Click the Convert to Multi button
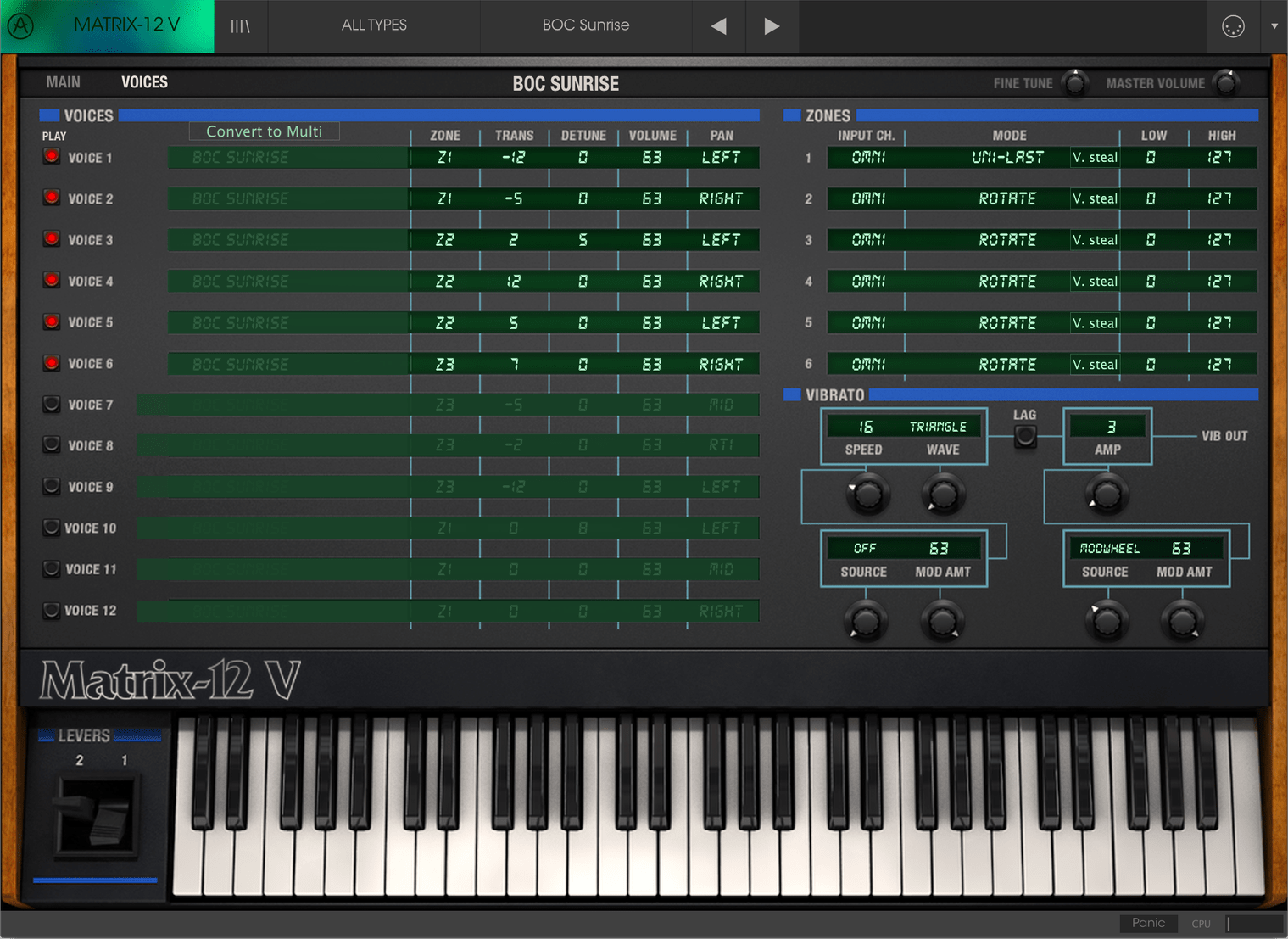 [x=264, y=131]
